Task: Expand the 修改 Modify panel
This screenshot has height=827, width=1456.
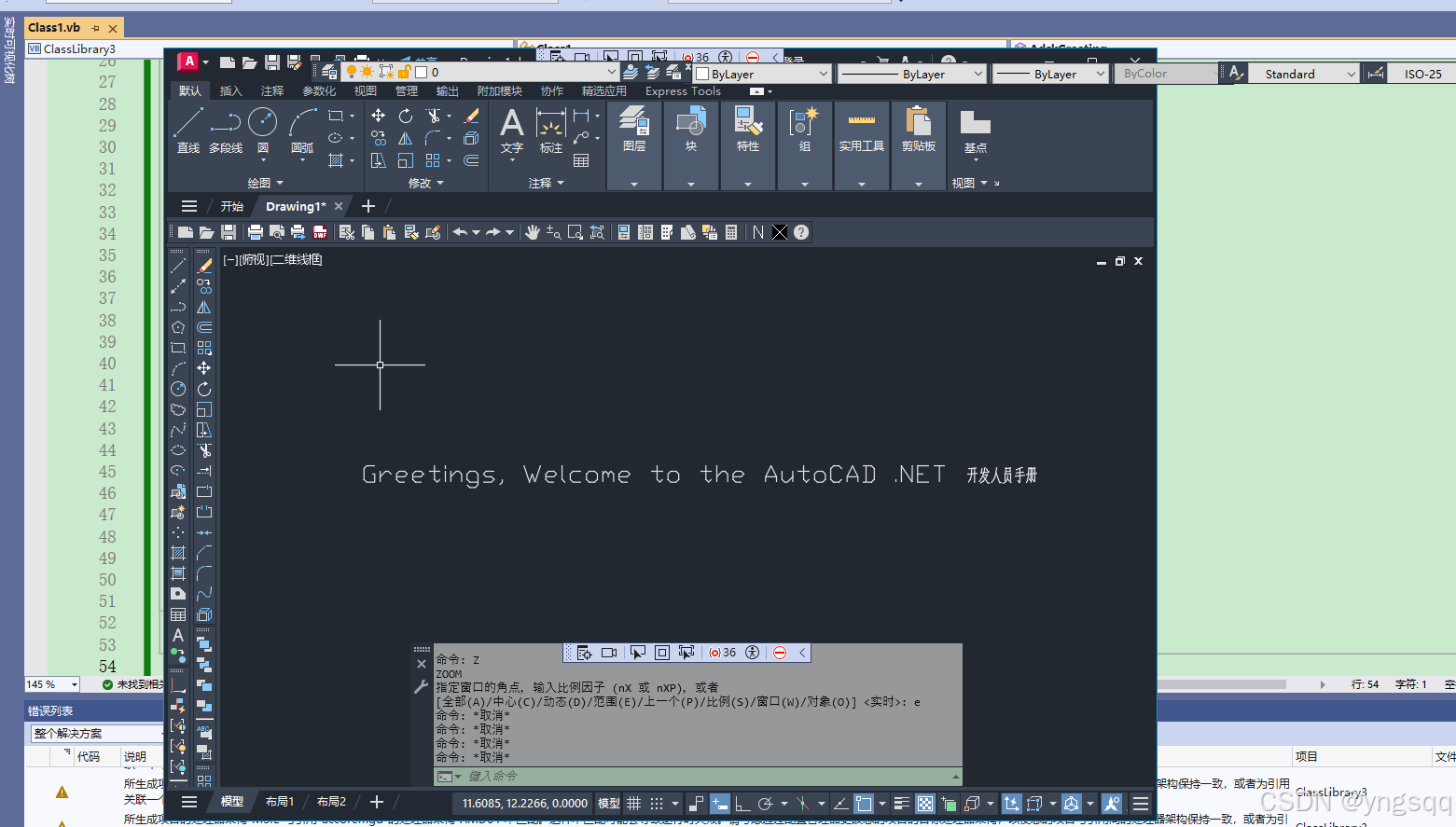Action: (x=425, y=183)
